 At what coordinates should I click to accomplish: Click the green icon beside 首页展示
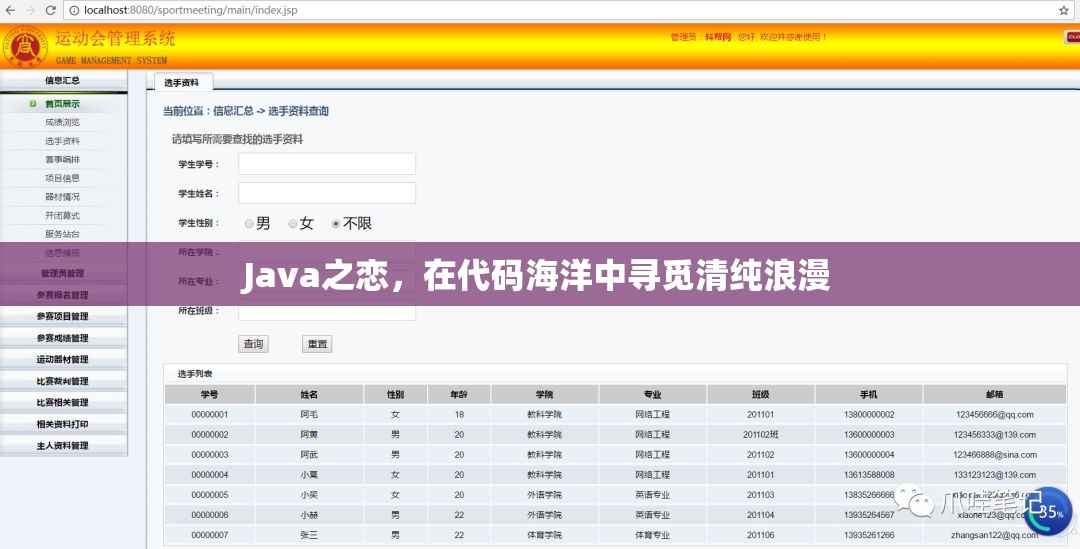coord(33,104)
